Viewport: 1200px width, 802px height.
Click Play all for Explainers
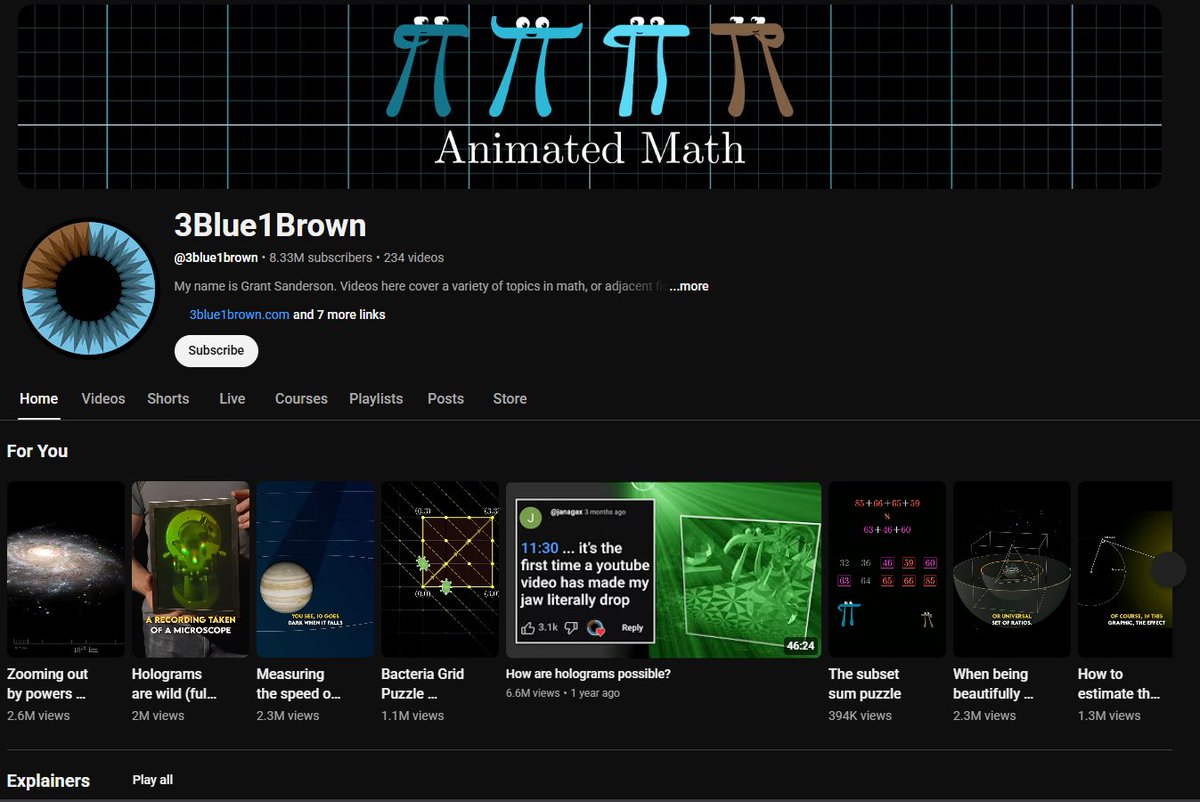(153, 780)
